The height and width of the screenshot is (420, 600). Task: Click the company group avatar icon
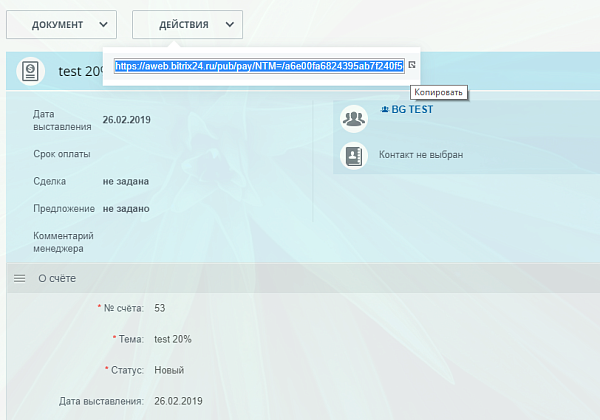coord(354,119)
